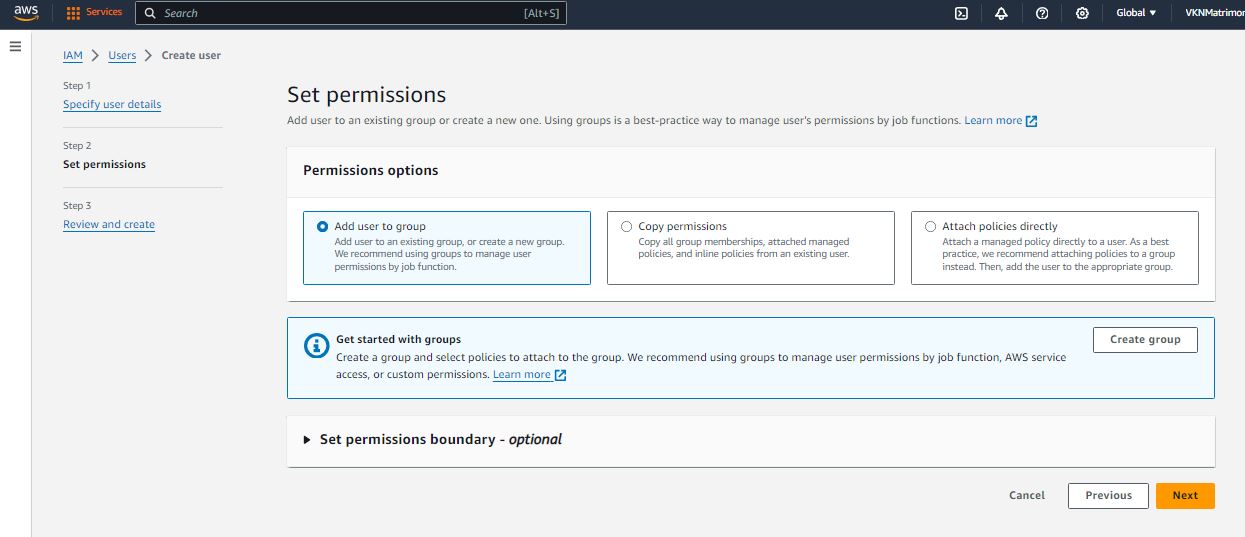Image resolution: width=1245 pixels, height=537 pixels.
Task: Open the help question mark icon
Action: (1042, 13)
